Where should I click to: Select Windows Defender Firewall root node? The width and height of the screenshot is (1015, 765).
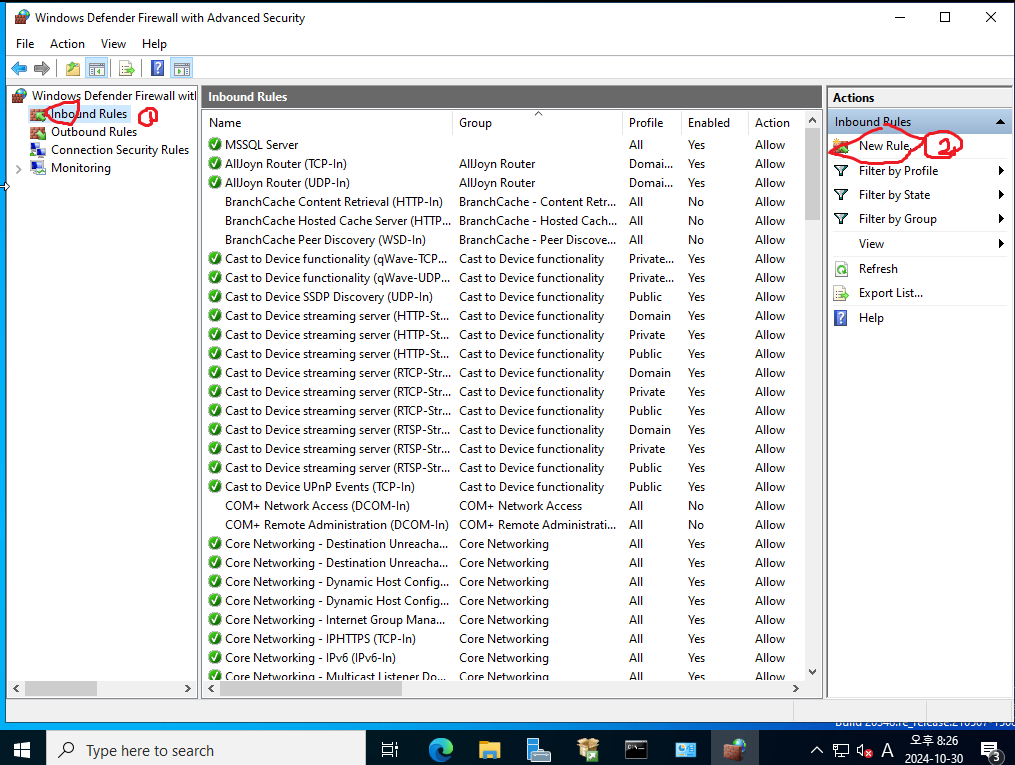pyautogui.click(x=114, y=96)
